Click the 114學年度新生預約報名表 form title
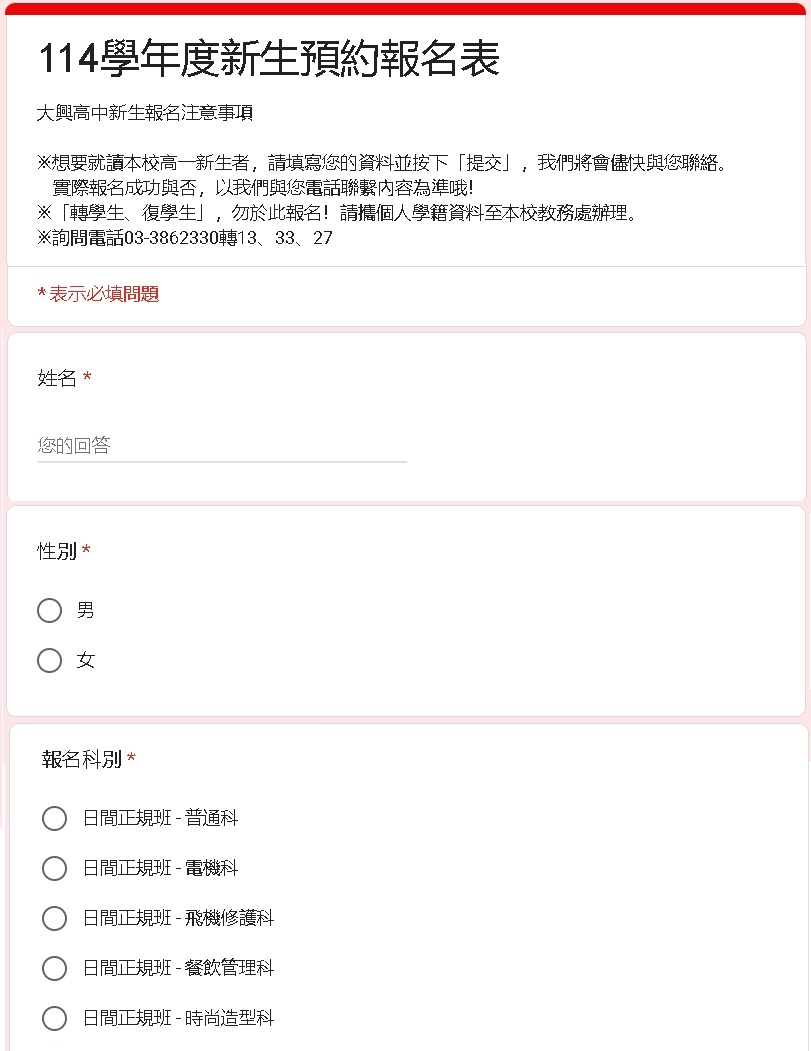Screen dimensions: 811x1051 tap(269, 58)
